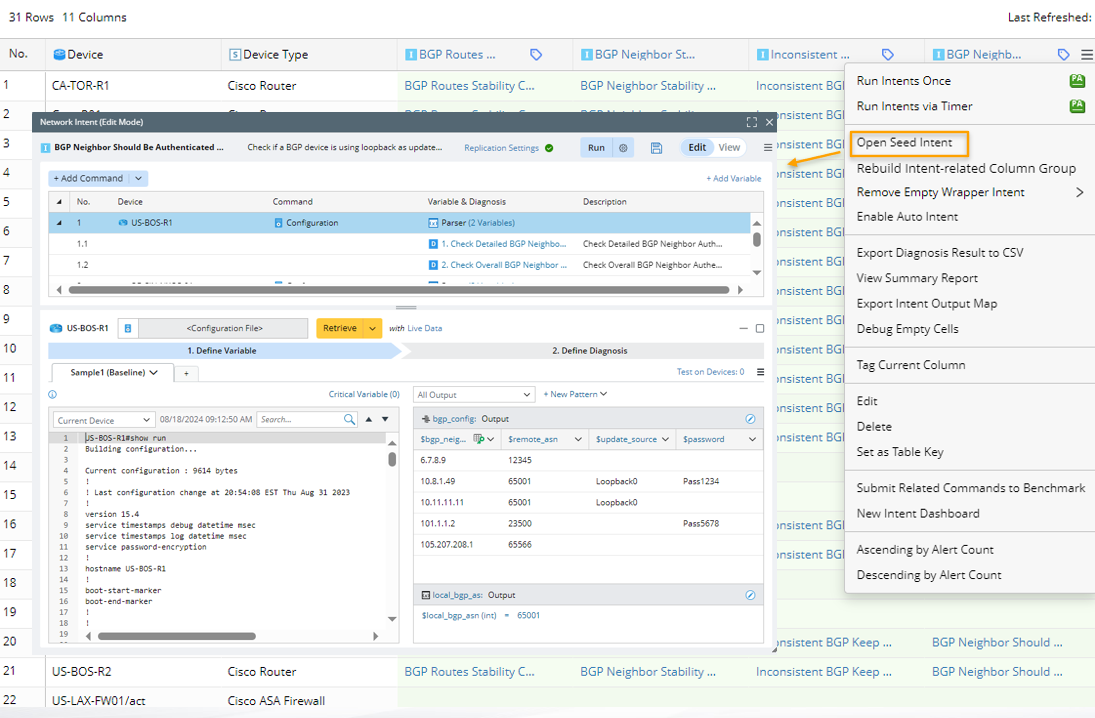The width and height of the screenshot is (1095, 718).
Task: Open the Network Intent hamburger menu
Action: pos(767,148)
